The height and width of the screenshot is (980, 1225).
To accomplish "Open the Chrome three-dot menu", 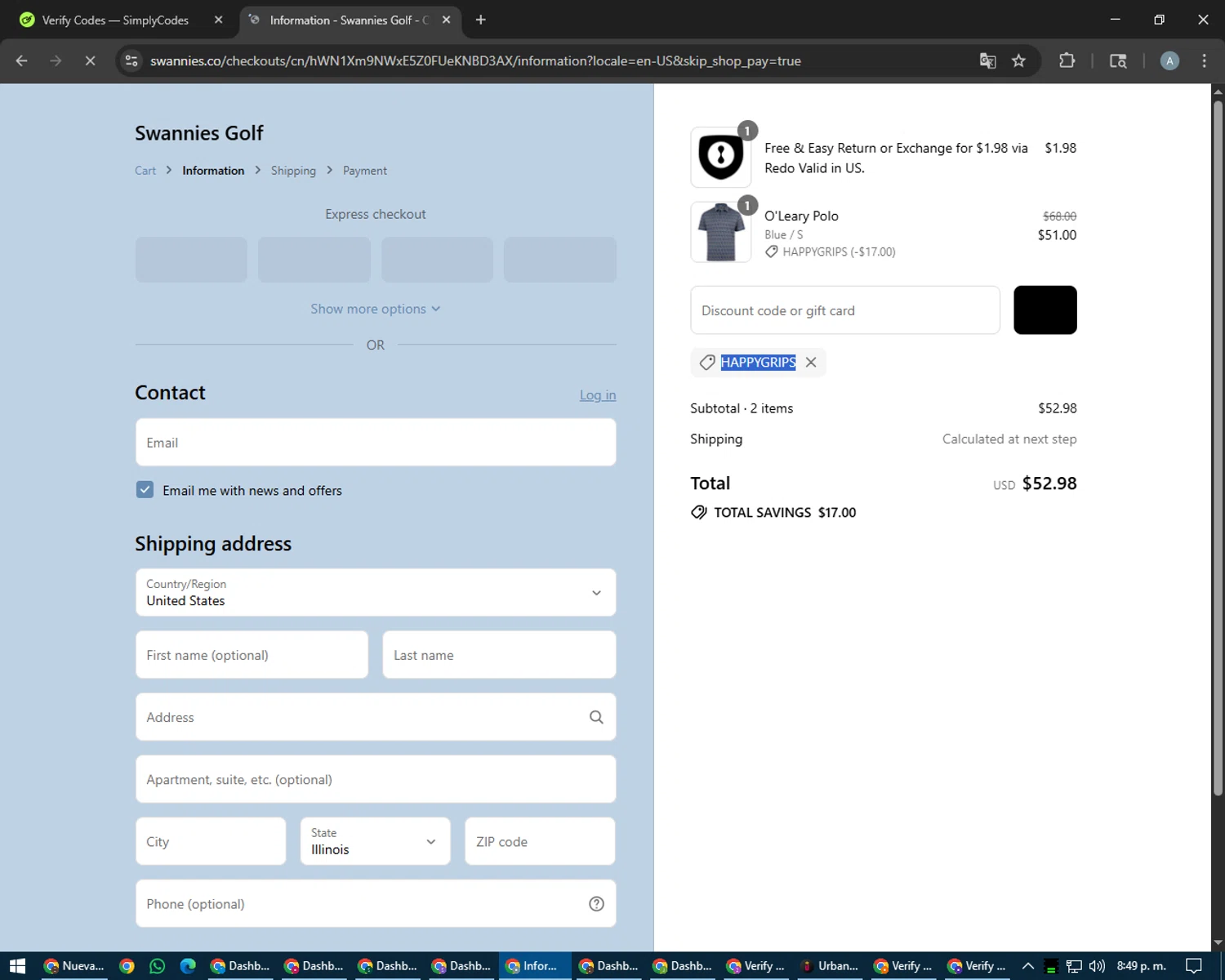I will [x=1204, y=60].
